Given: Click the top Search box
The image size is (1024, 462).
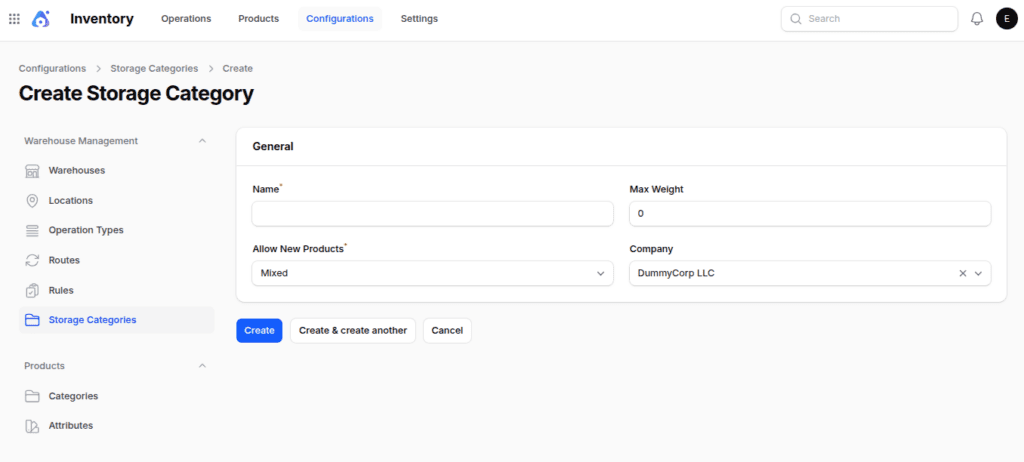Looking at the screenshot, I should pos(869,19).
